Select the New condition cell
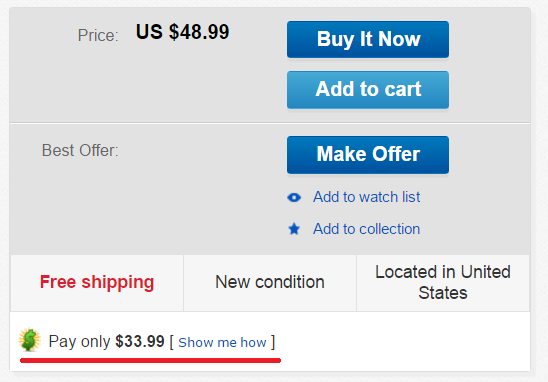 point(270,283)
